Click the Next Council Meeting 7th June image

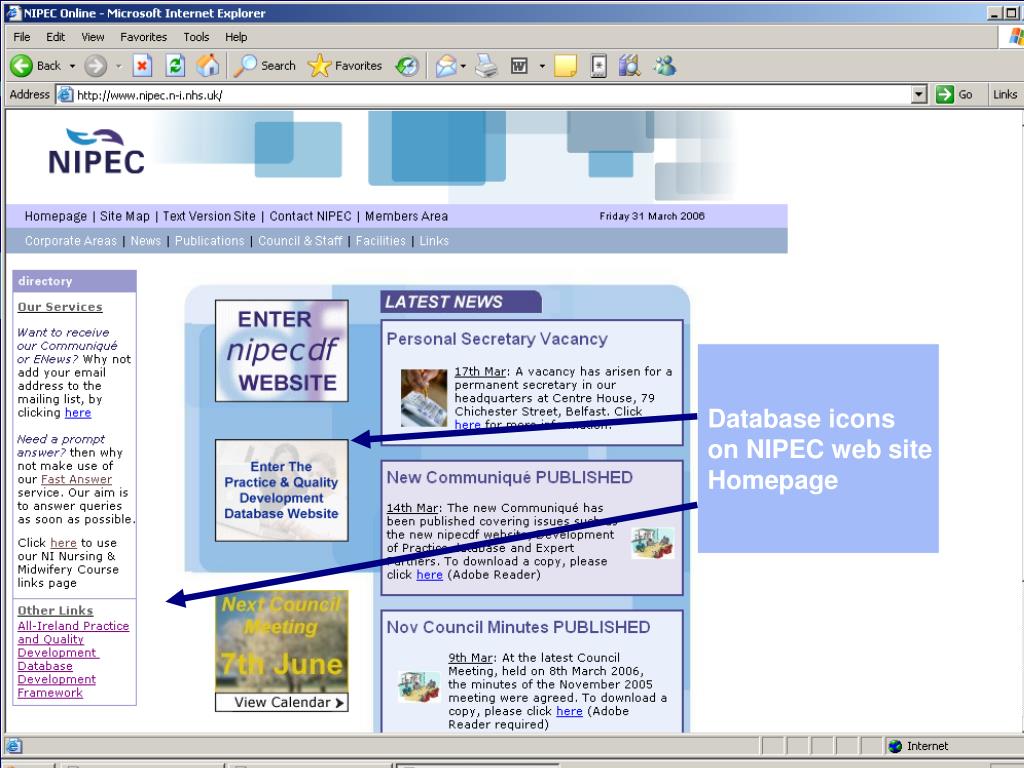click(x=281, y=641)
